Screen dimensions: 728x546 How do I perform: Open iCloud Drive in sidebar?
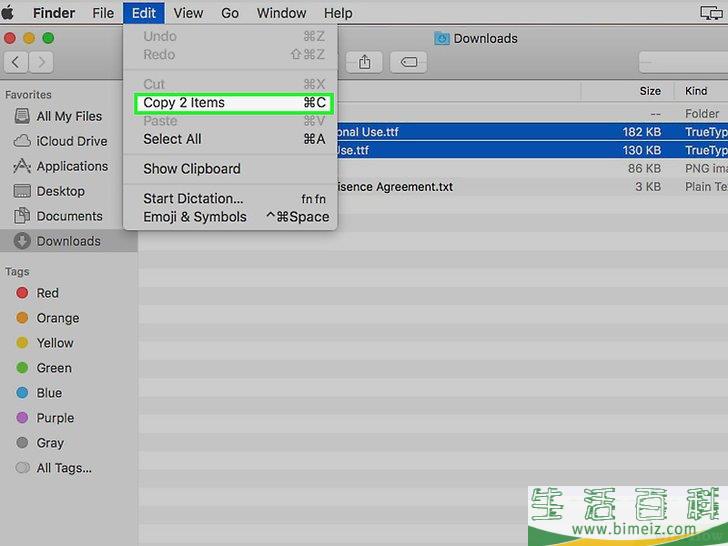click(71, 141)
